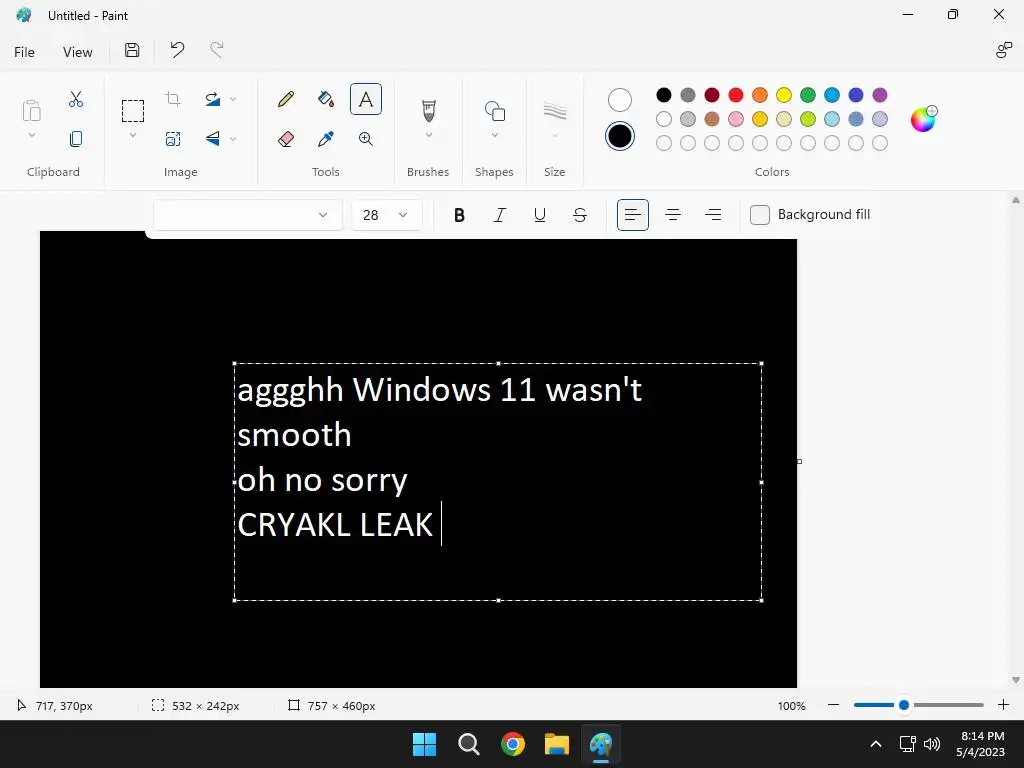Expand the Flip options chevron
1024x768 pixels.
[233, 138]
